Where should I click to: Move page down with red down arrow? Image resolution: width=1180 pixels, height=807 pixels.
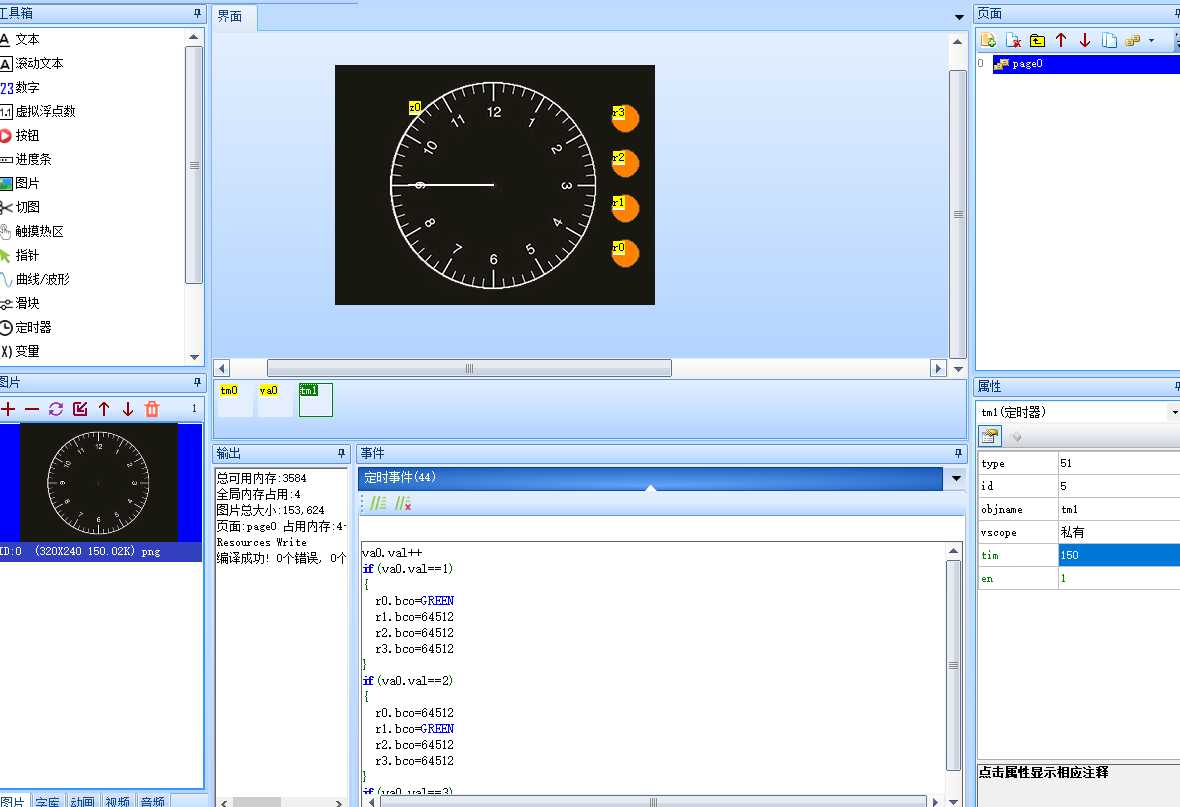1085,40
